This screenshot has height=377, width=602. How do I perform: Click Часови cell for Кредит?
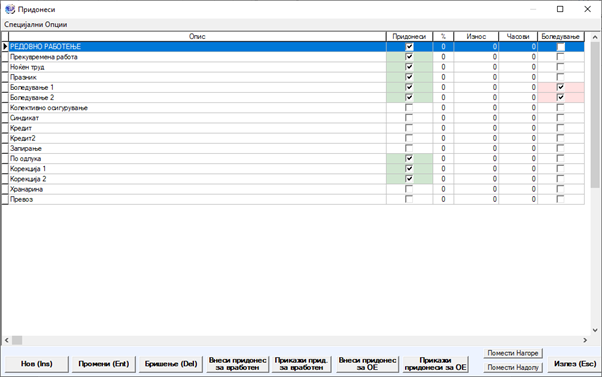click(x=518, y=128)
